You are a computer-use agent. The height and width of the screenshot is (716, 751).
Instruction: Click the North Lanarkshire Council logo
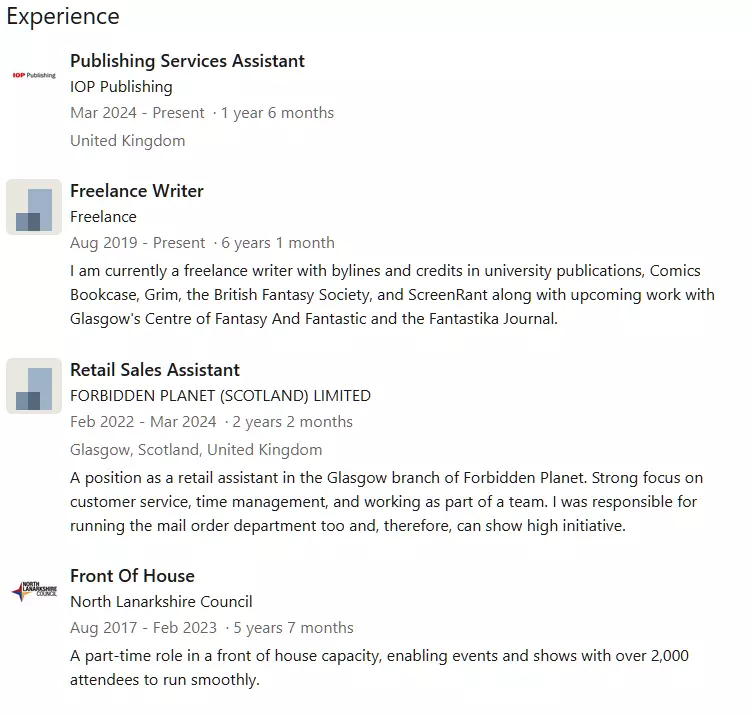[34, 592]
